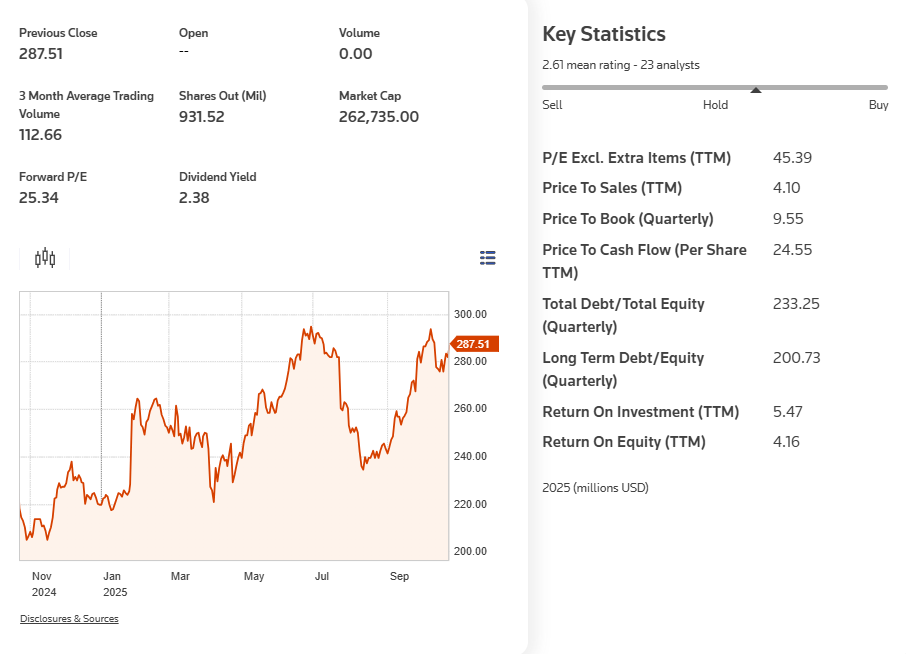Click the Dividend Yield value 2.38
This screenshot has width=906, height=654.
click(194, 198)
